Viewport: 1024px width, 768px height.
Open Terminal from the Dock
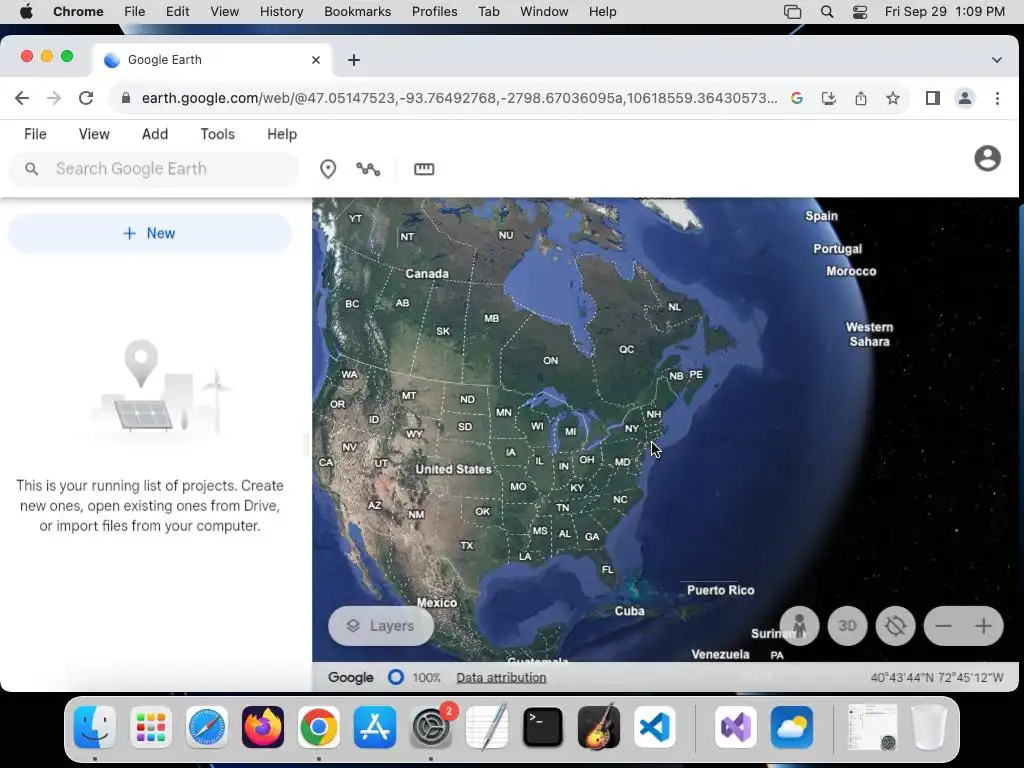543,727
